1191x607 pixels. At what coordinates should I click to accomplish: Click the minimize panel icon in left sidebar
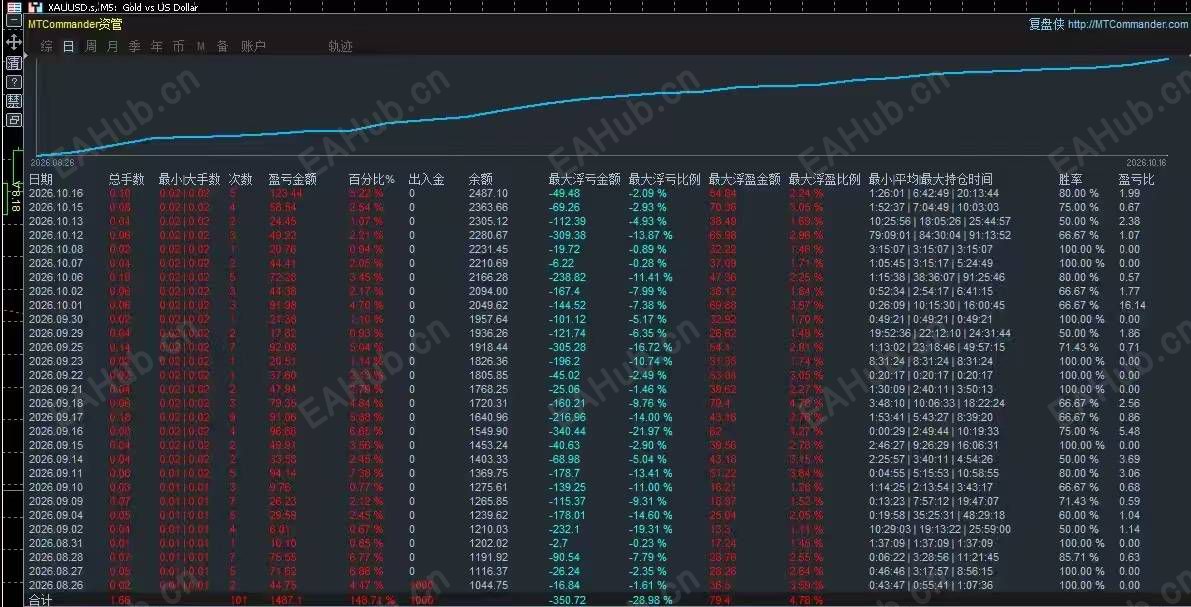point(14,21)
